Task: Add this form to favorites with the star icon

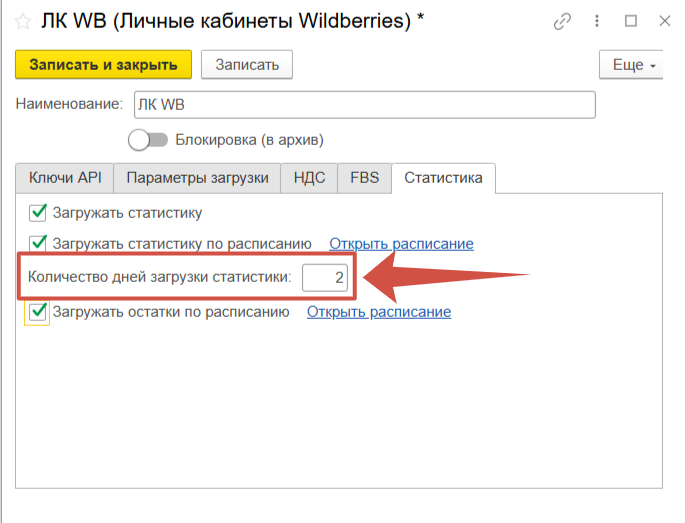Action: pyautogui.click(x=22, y=21)
